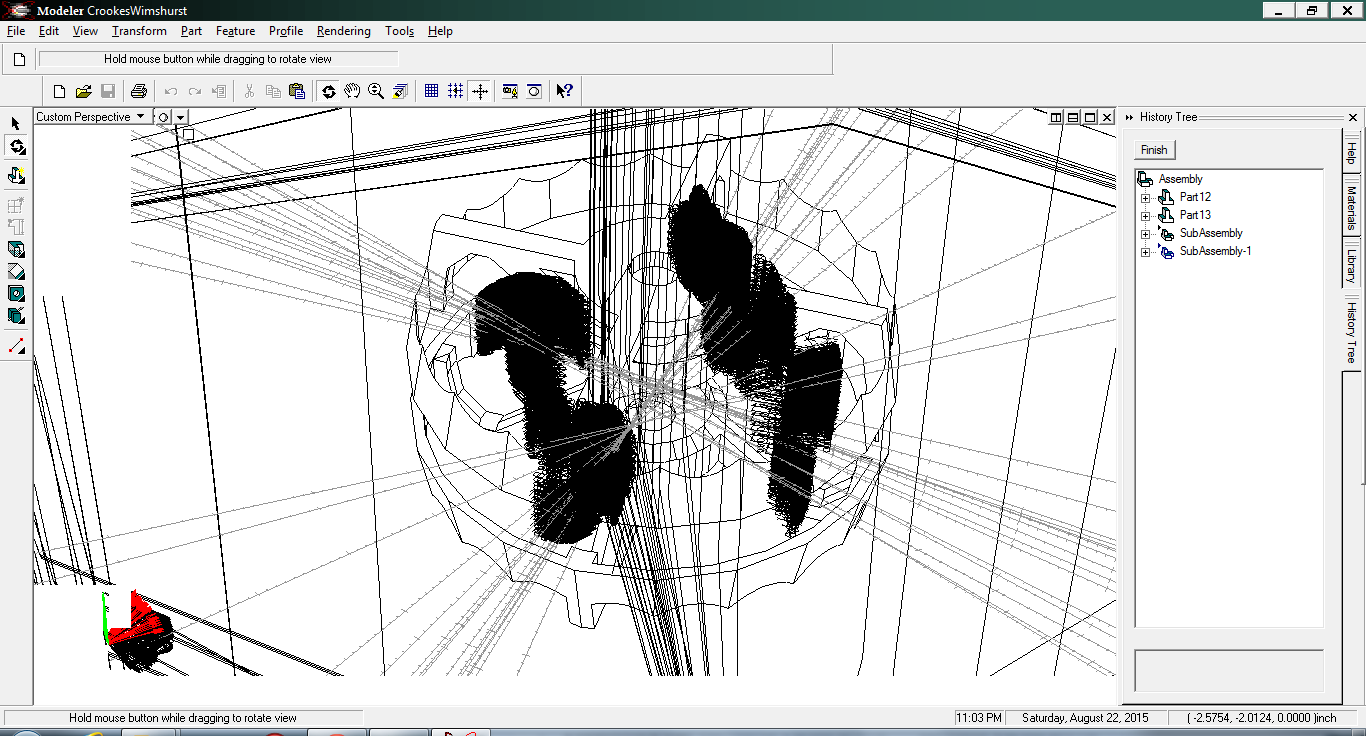The image size is (1366, 736).
Task: Open the Custom Perspective view dropdown
Action: click(92, 117)
